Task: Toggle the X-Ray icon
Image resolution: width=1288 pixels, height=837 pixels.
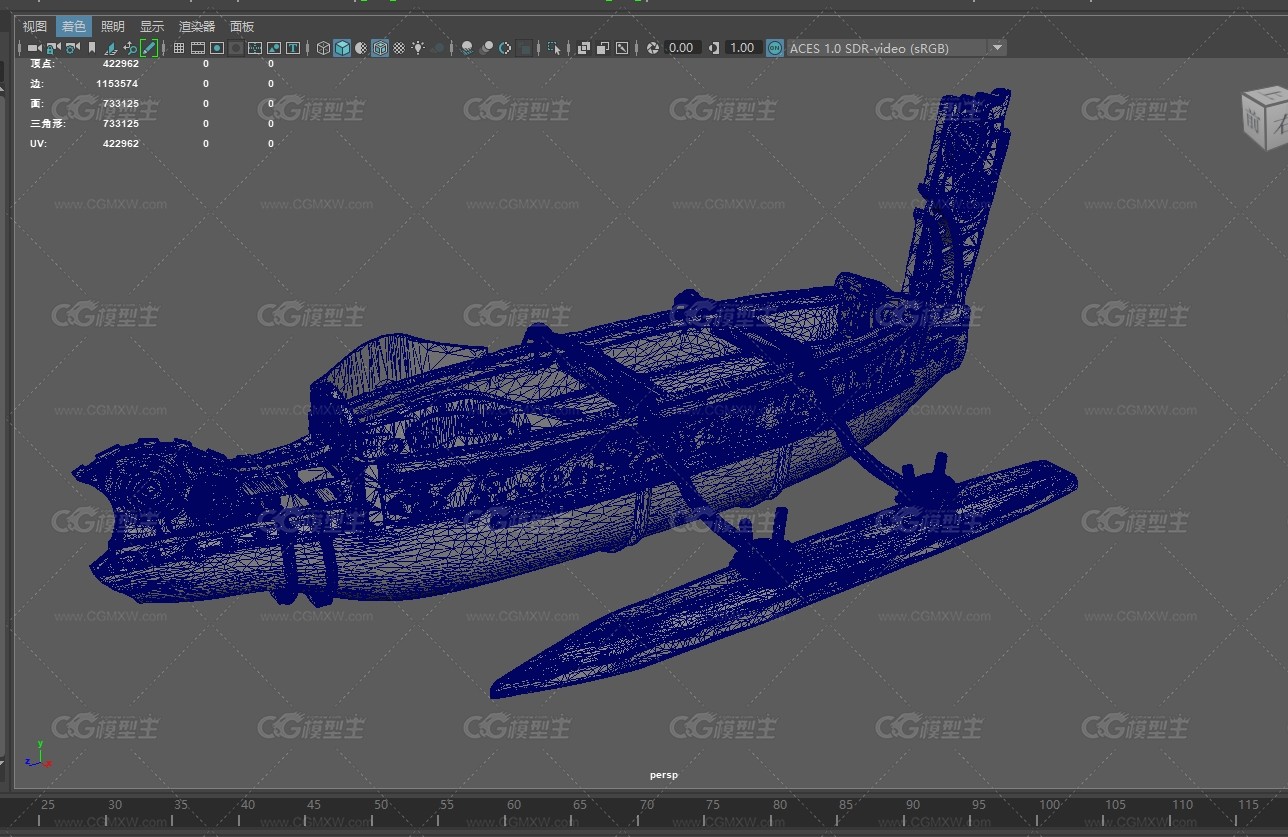Action: pyautogui.click(x=584, y=48)
